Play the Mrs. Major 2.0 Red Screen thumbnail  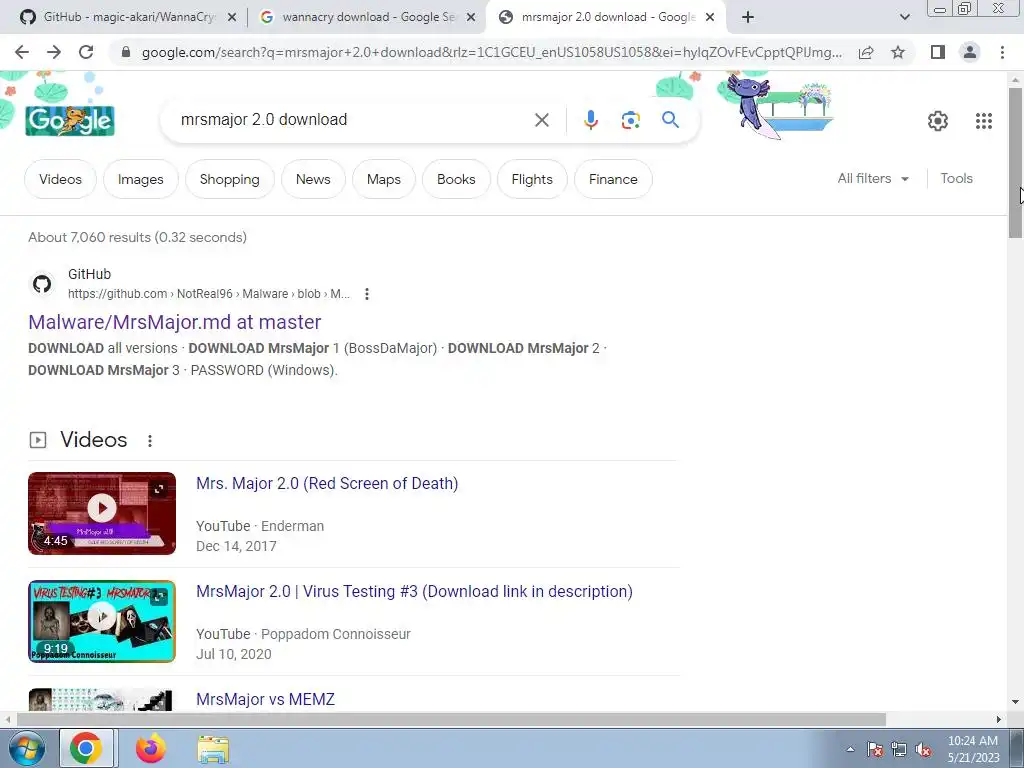[102, 513]
